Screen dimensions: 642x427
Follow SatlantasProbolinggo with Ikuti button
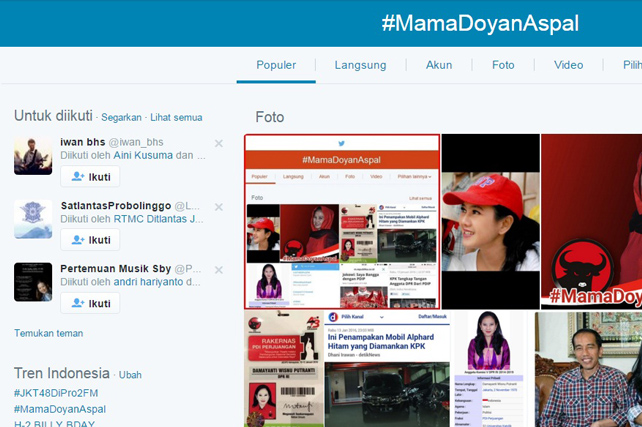pyautogui.click(x=90, y=239)
